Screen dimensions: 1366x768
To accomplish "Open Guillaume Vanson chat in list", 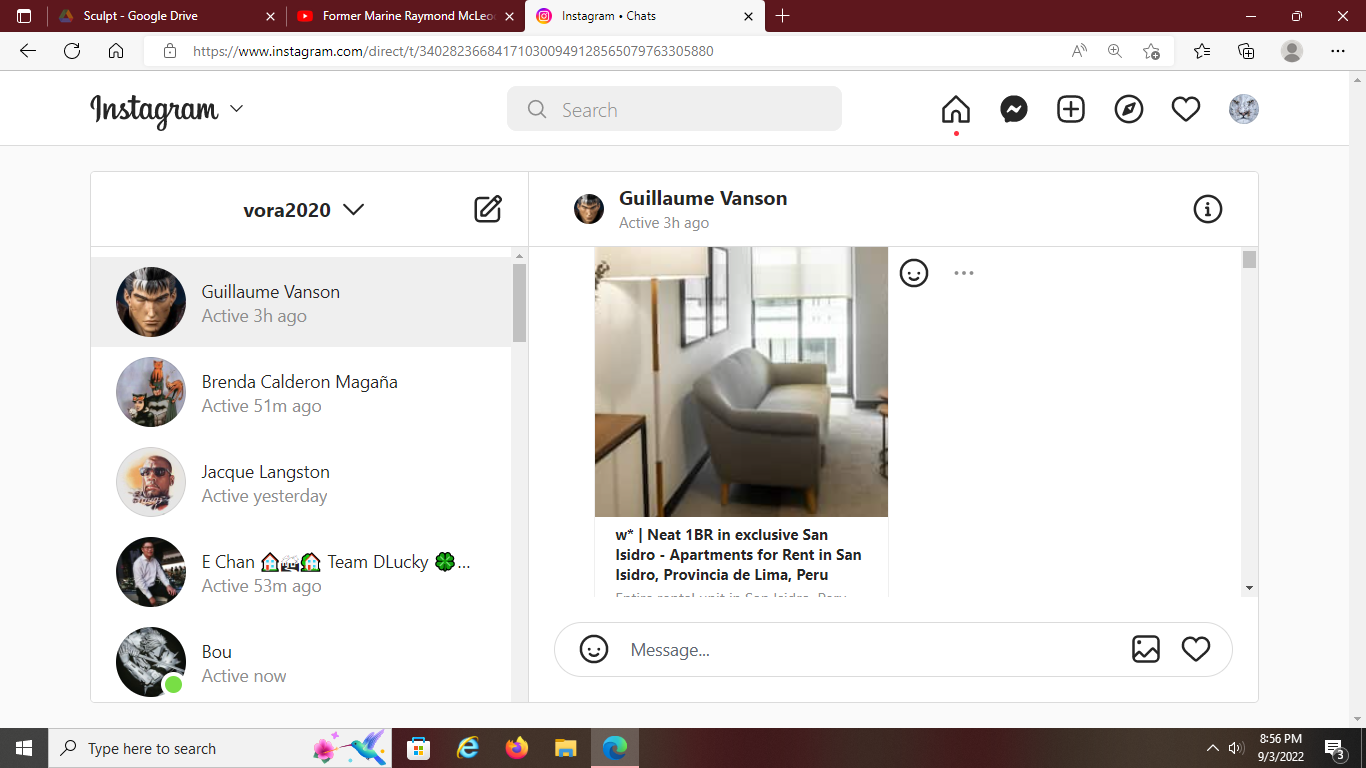I will click(x=301, y=302).
